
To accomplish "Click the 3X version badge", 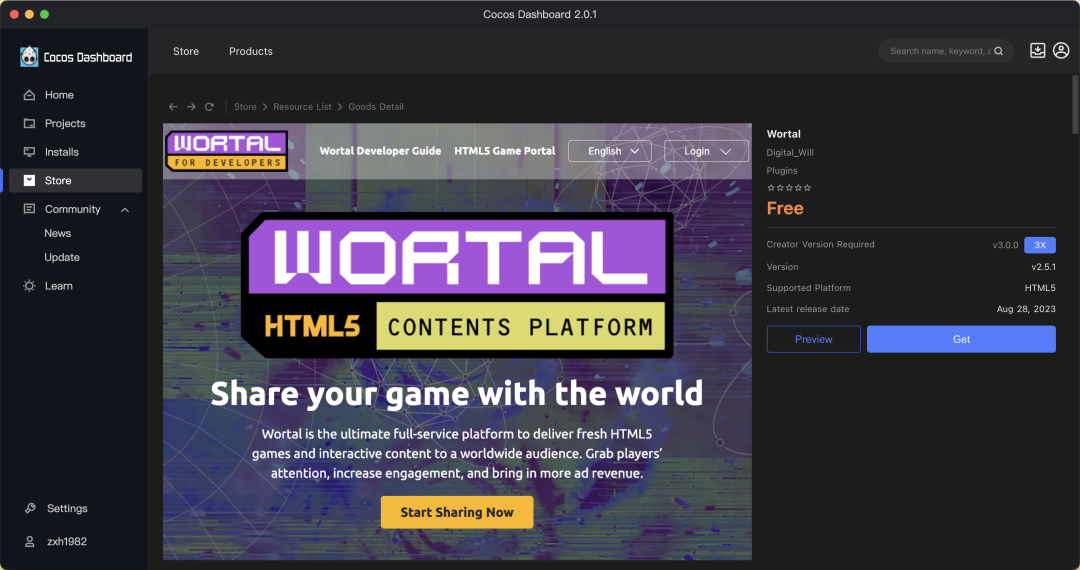I will (1039, 245).
